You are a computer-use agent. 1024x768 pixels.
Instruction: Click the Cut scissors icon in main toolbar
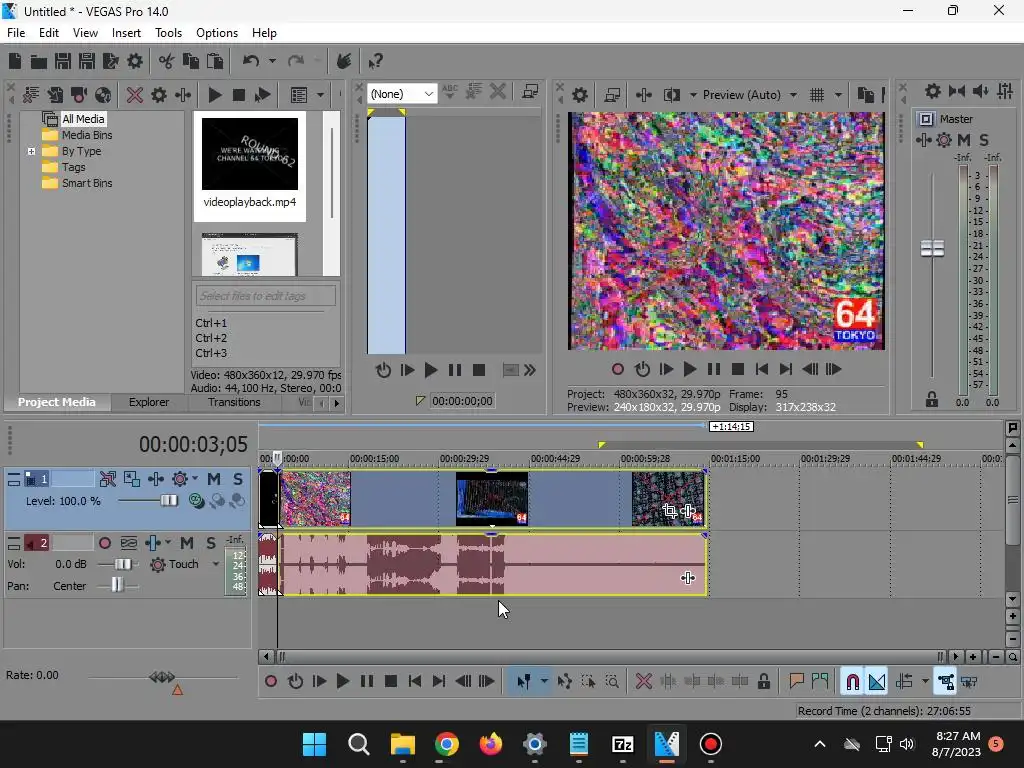166,61
